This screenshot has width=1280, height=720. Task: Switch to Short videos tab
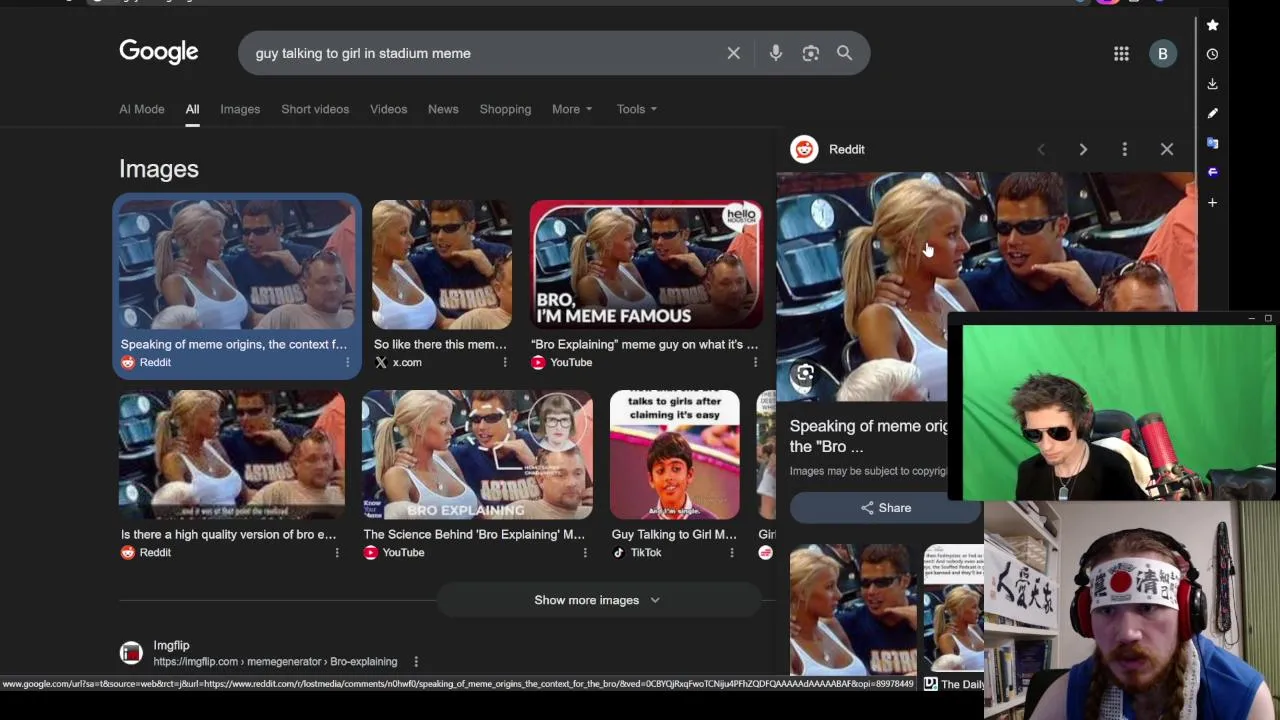point(315,109)
